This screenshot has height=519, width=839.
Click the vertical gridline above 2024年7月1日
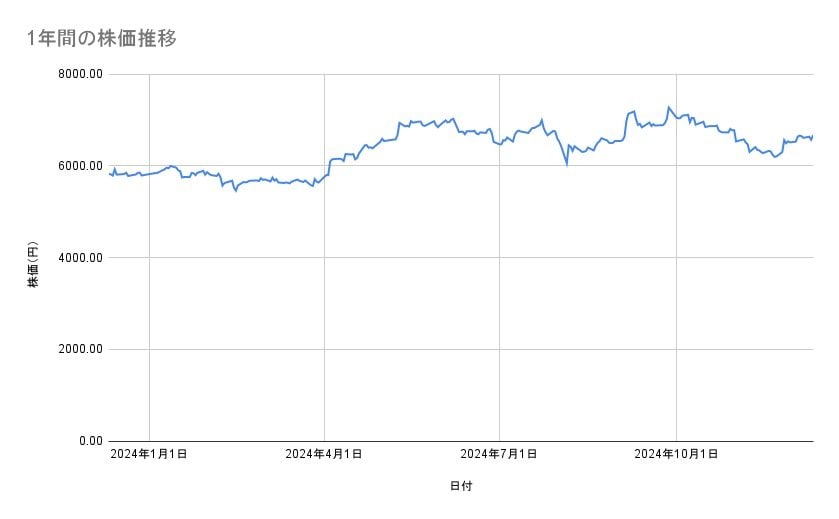499,300
